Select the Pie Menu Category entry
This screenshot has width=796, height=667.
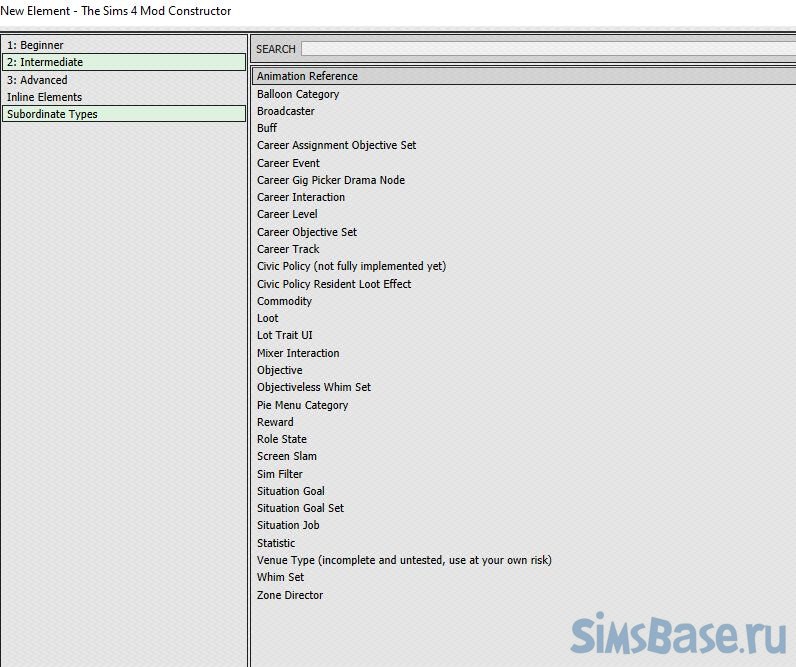302,405
